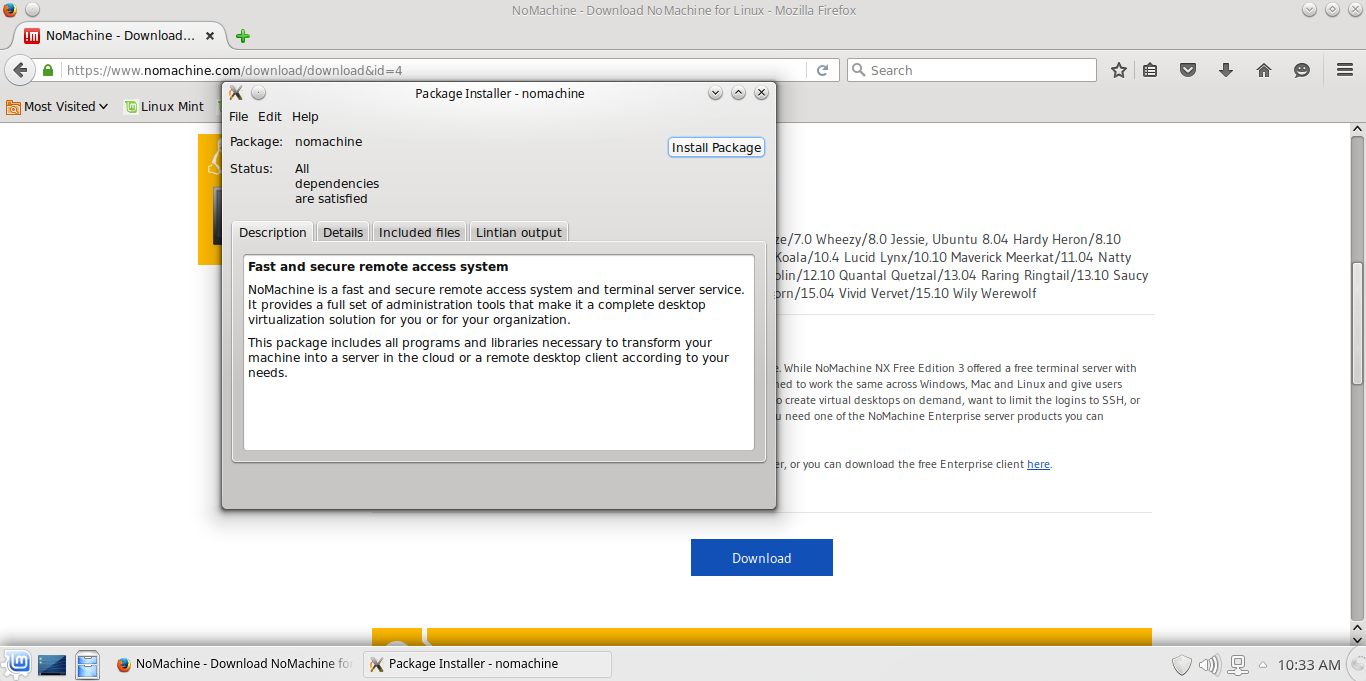Expand hidden tray icons with up arrow

coord(1265,665)
